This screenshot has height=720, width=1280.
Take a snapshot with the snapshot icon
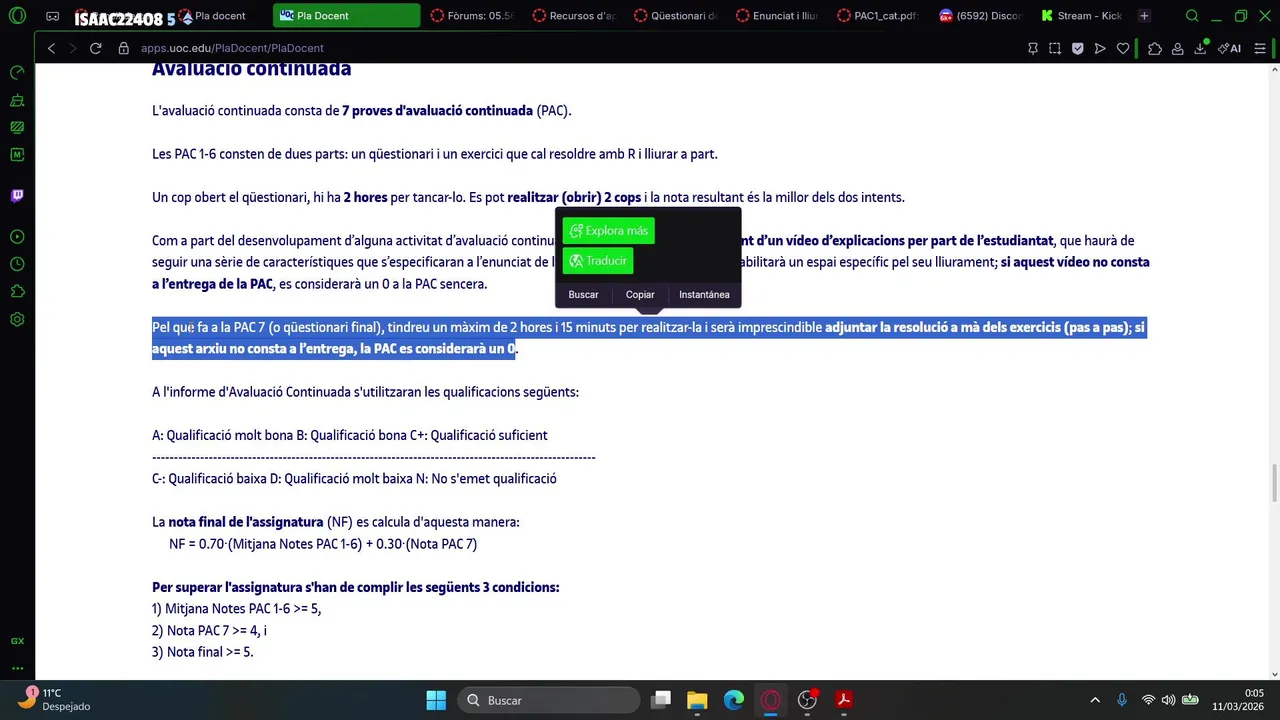[x=1055, y=48]
